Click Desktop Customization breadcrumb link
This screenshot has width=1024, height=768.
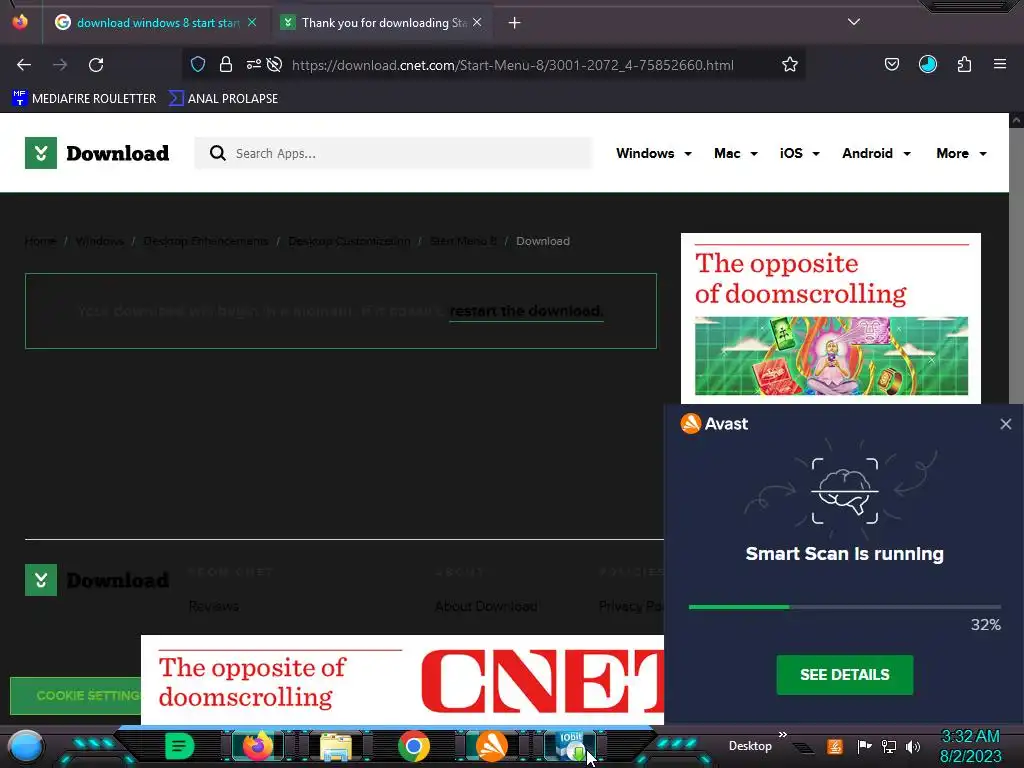[349, 241]
